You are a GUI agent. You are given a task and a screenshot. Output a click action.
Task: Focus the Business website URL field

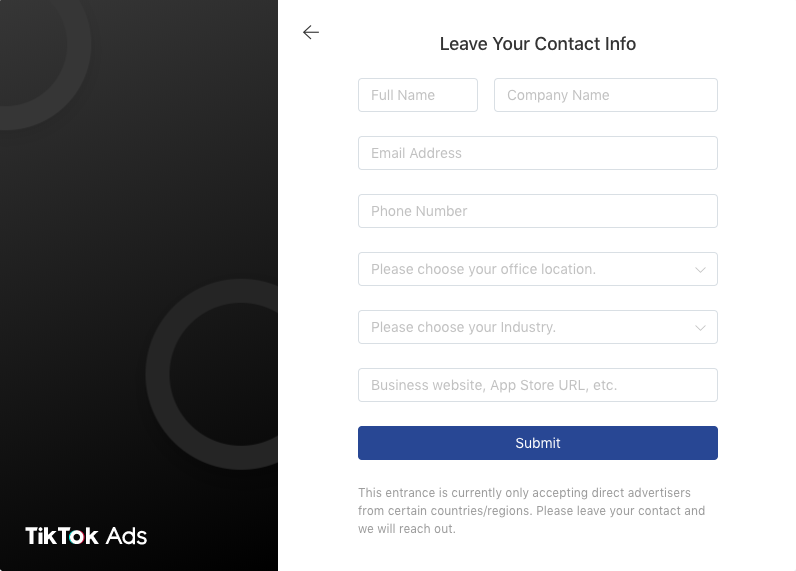538,385
